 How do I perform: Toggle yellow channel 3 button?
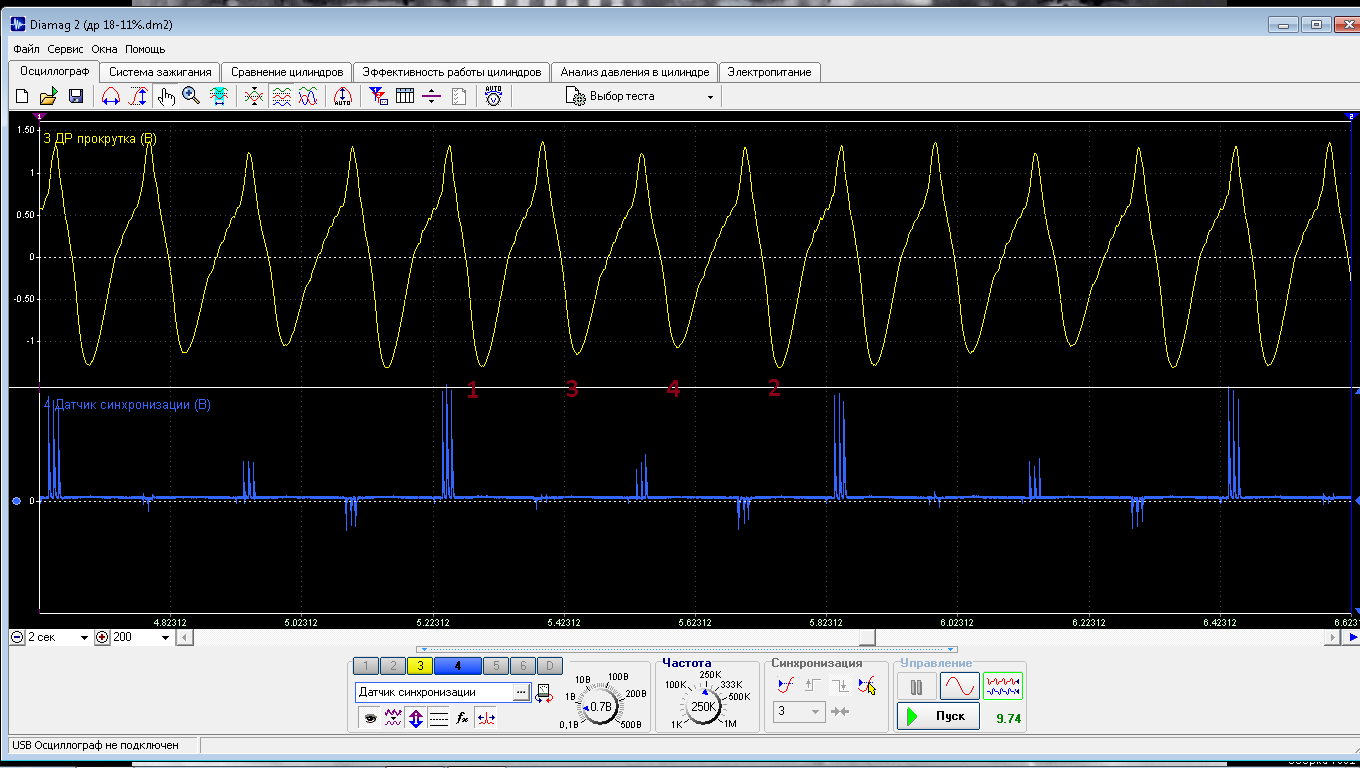[x=420, y=665]
